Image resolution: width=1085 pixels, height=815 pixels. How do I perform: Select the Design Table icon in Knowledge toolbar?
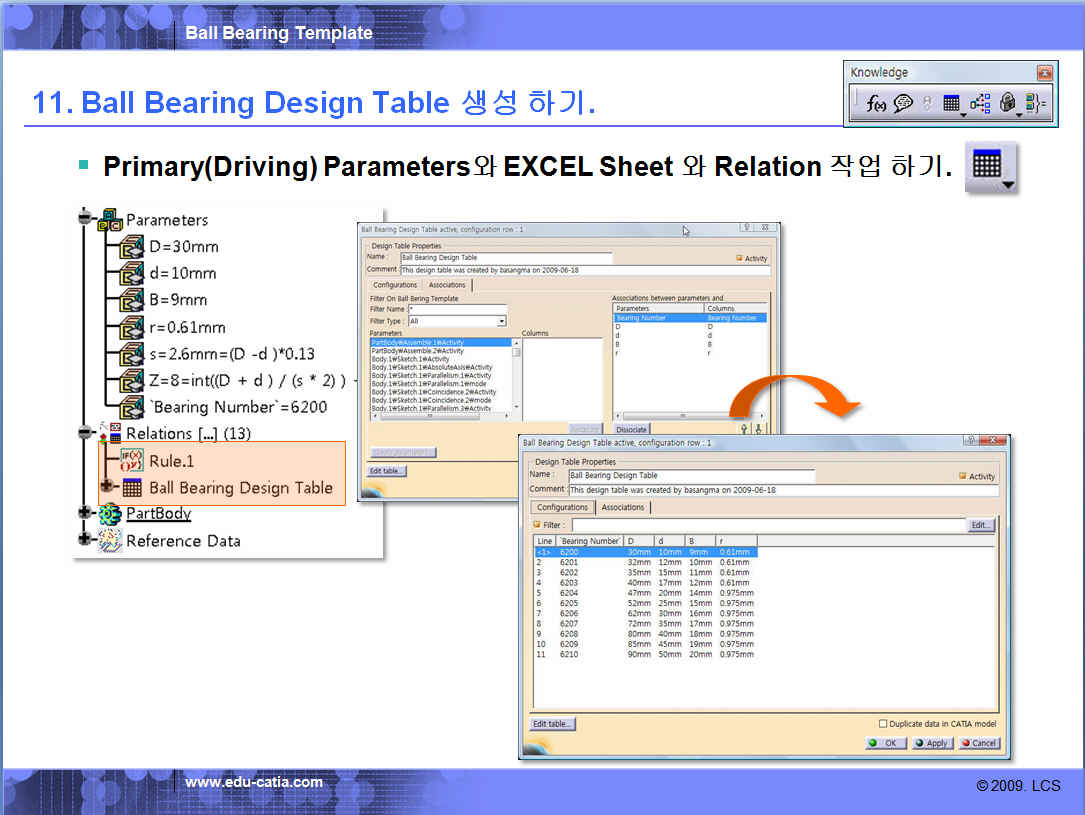pyautogui.click(x=952, y=103)
